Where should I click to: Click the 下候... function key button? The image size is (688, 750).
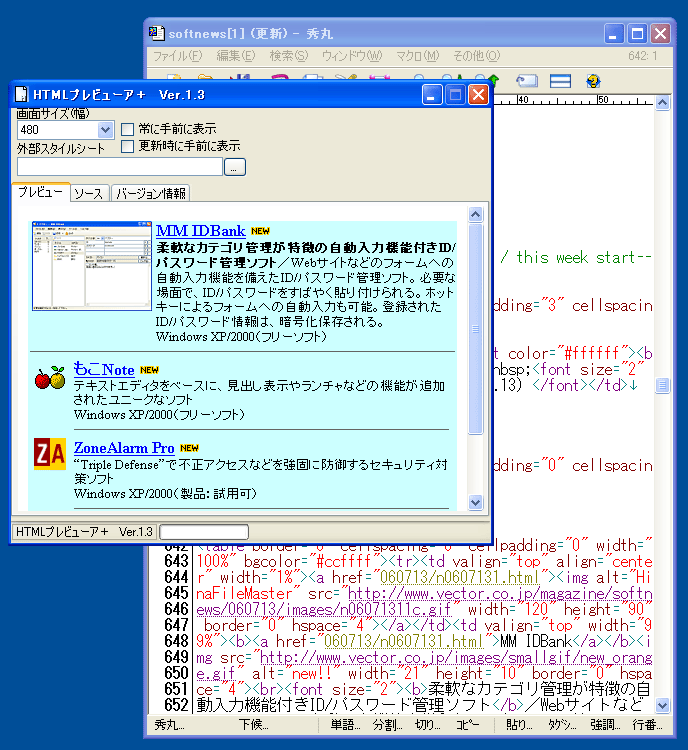pyautogui.click(x=254, y=725)
